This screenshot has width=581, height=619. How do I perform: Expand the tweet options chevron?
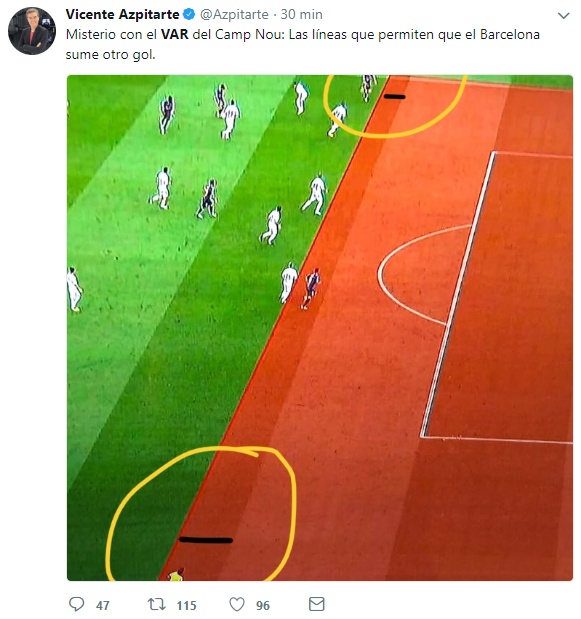(x=563, y=15)
